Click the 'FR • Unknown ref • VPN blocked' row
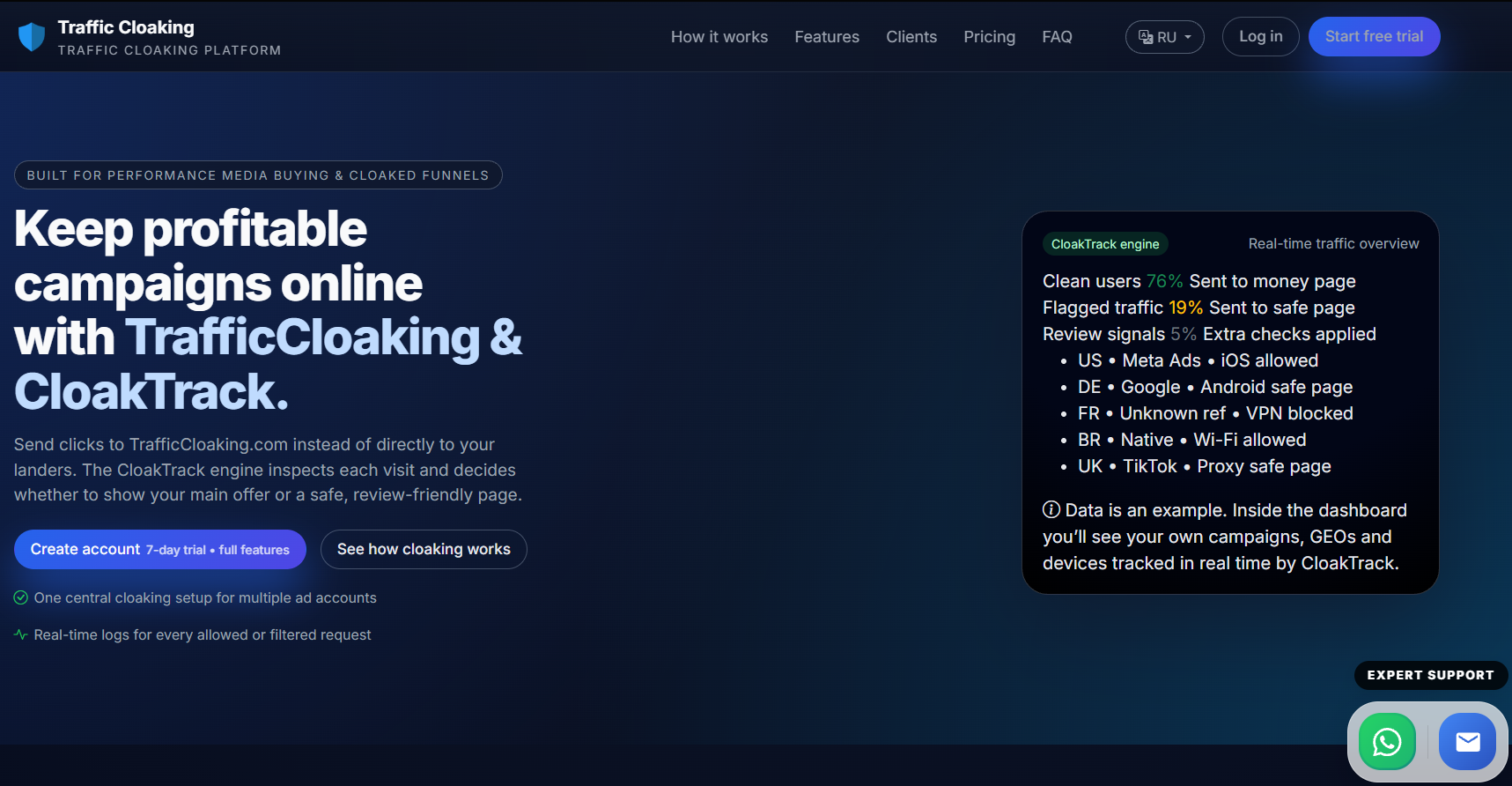1512x786 pixels. click(1215, 413)
